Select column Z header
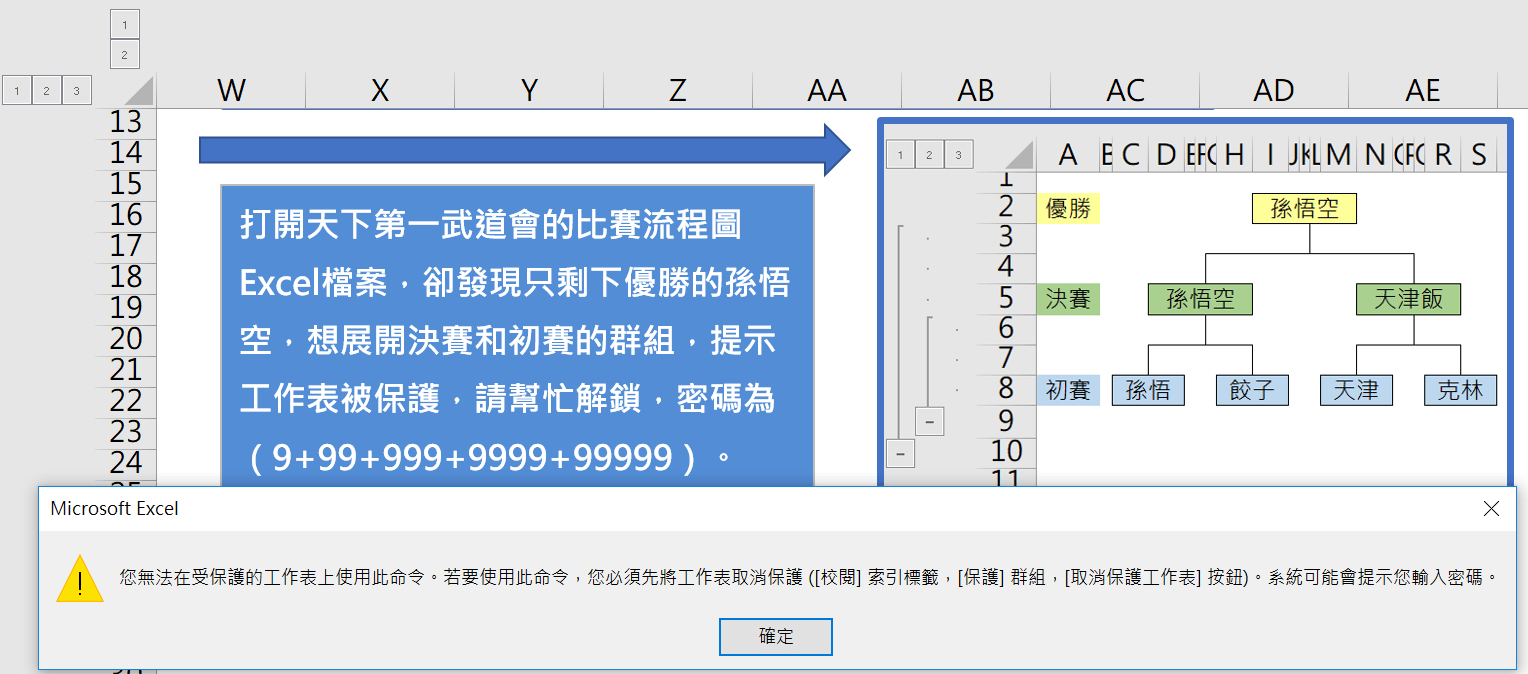 click(678, 91)
